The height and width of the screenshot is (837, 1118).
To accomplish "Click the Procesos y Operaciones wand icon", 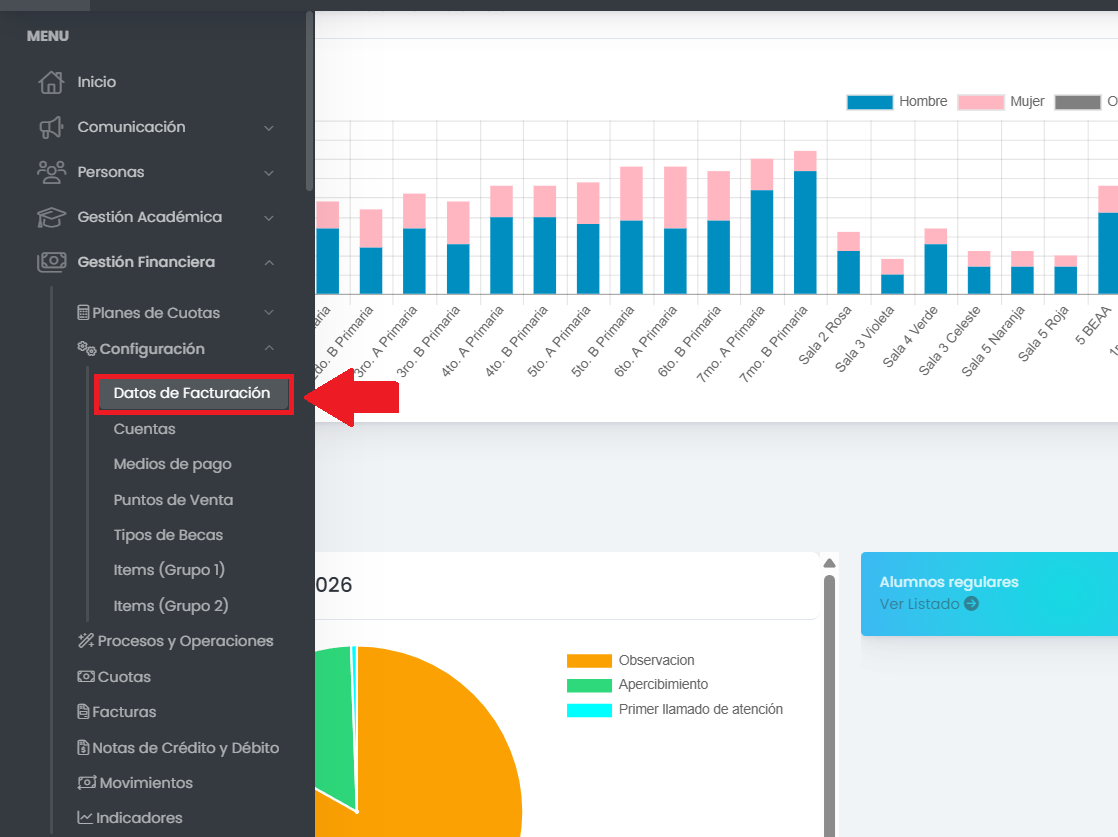I will (86, 640).
